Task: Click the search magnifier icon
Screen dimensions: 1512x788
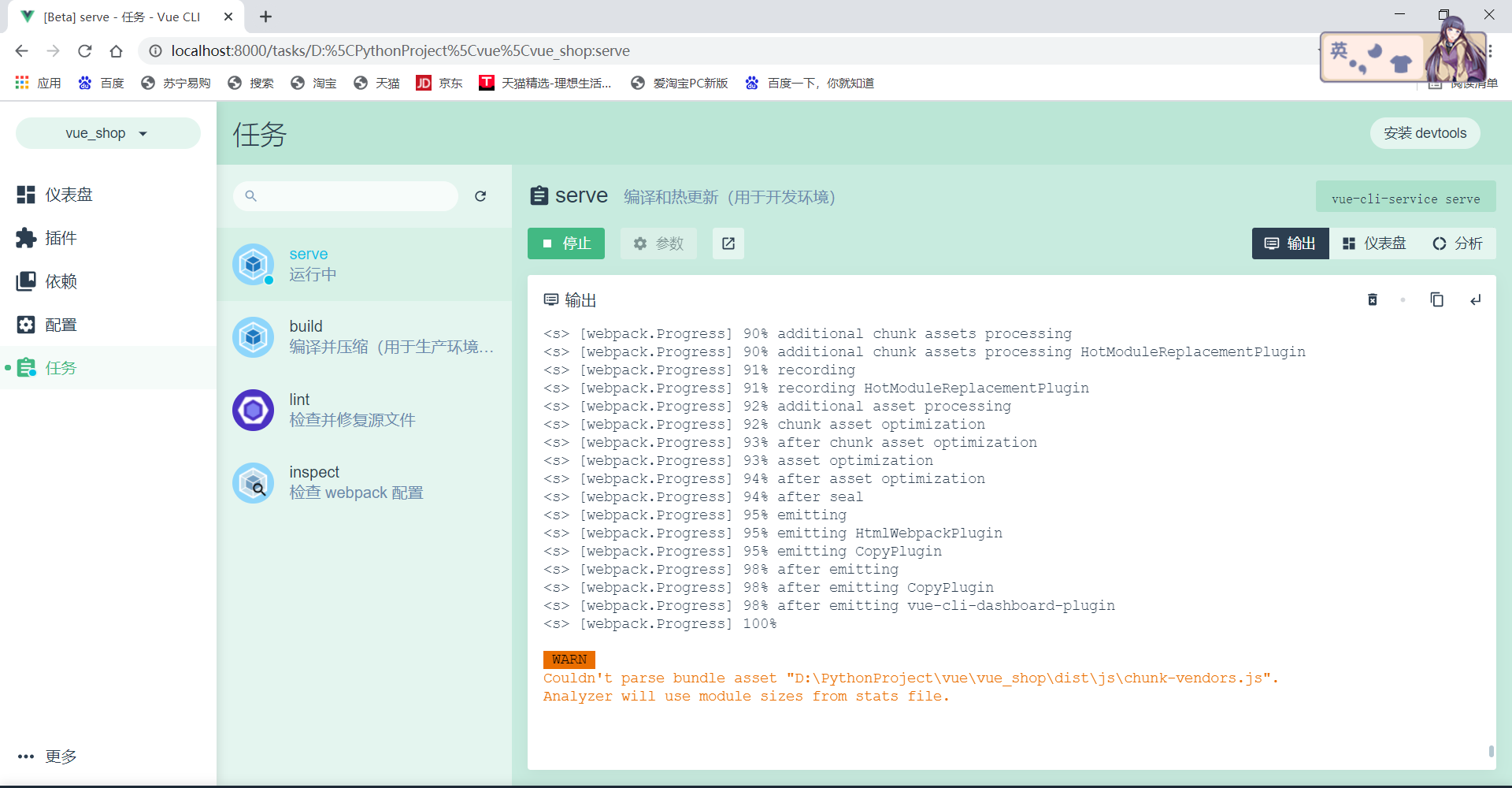Action: click(250, 195)
